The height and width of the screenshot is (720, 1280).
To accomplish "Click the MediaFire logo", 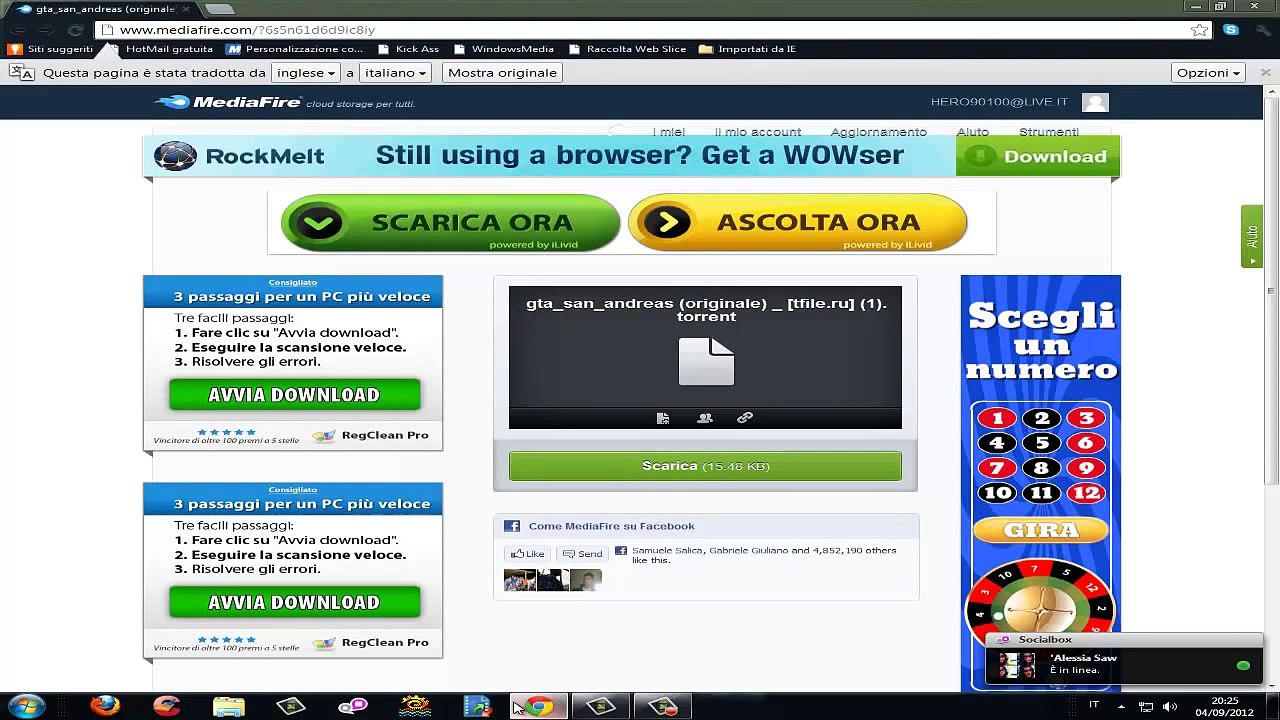I will (229, 102).
